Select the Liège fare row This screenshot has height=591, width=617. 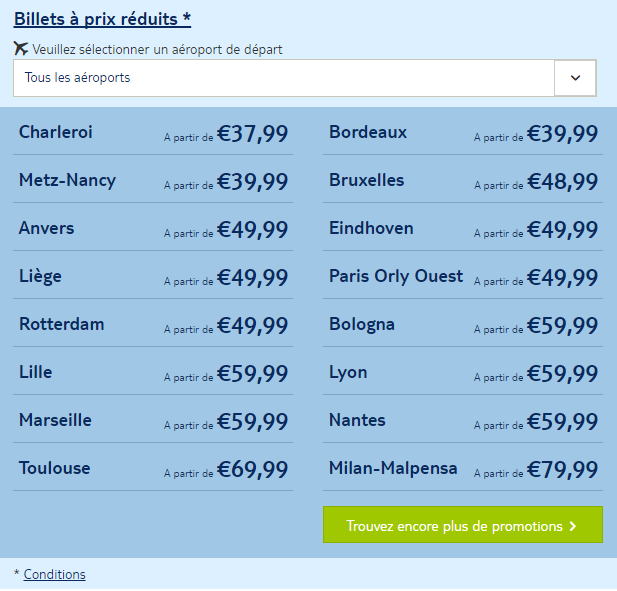[x=153, y=275]
